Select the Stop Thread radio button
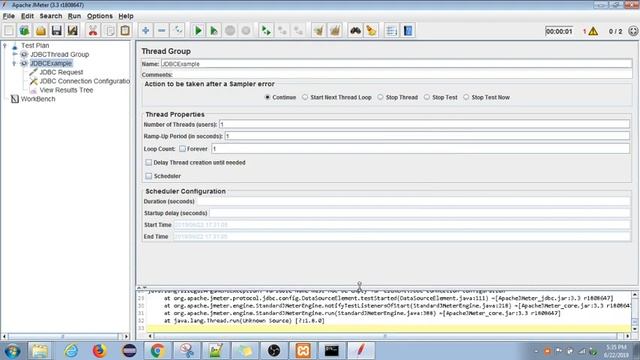 coord(380,97)
